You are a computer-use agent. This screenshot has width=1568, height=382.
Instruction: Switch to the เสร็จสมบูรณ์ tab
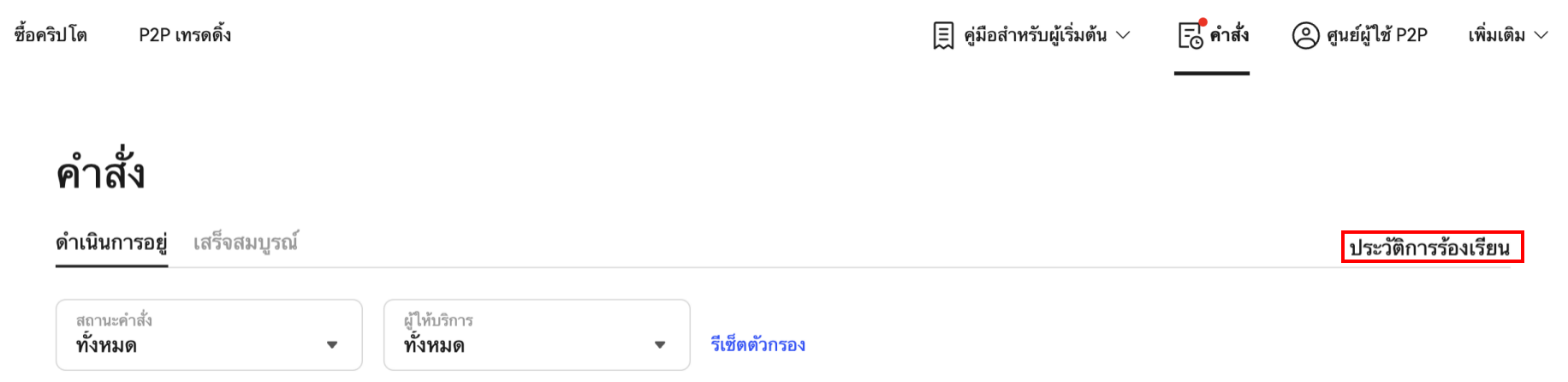pyautogui.click(x=246, y=243)
